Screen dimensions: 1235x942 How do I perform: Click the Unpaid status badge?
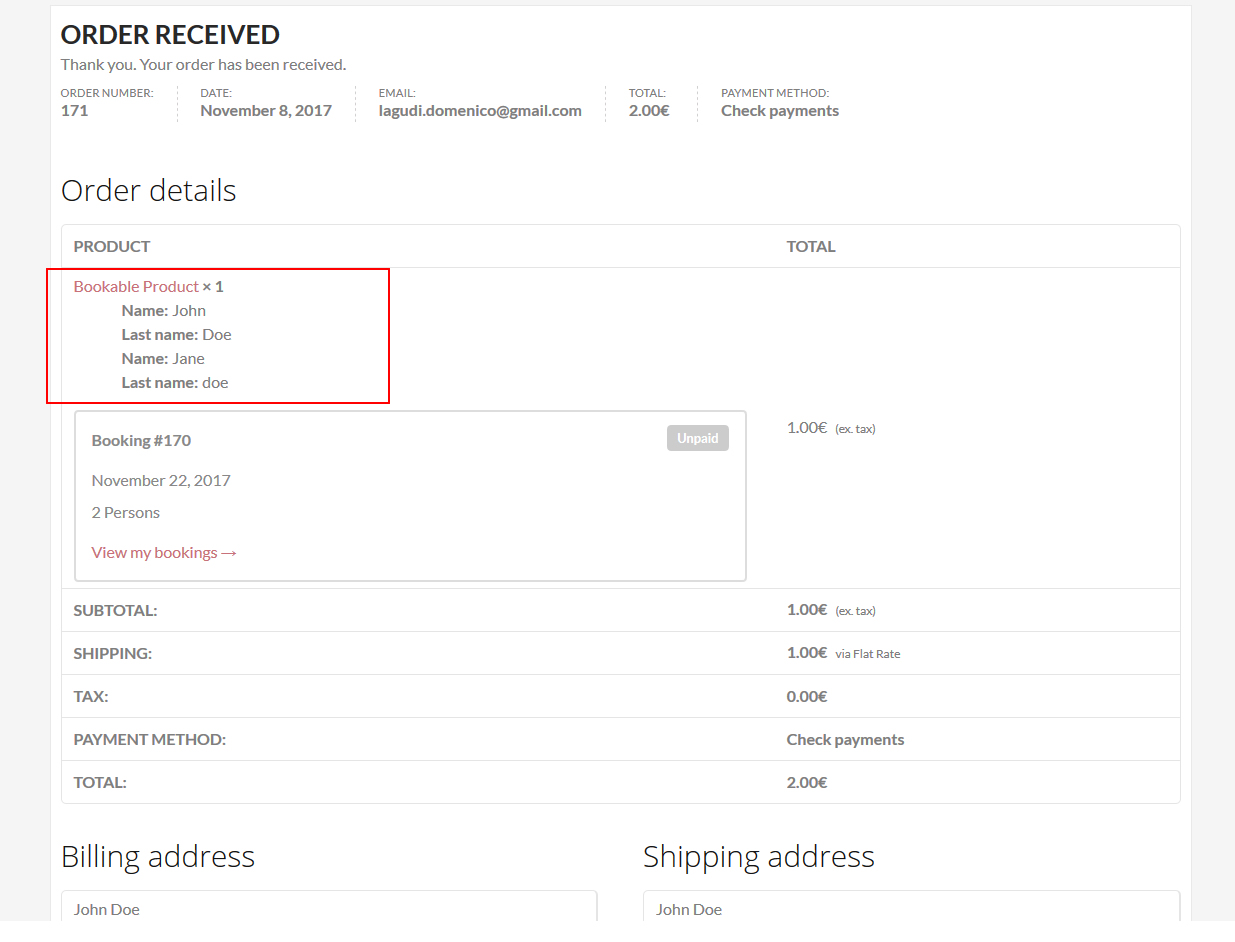point(697,439)
